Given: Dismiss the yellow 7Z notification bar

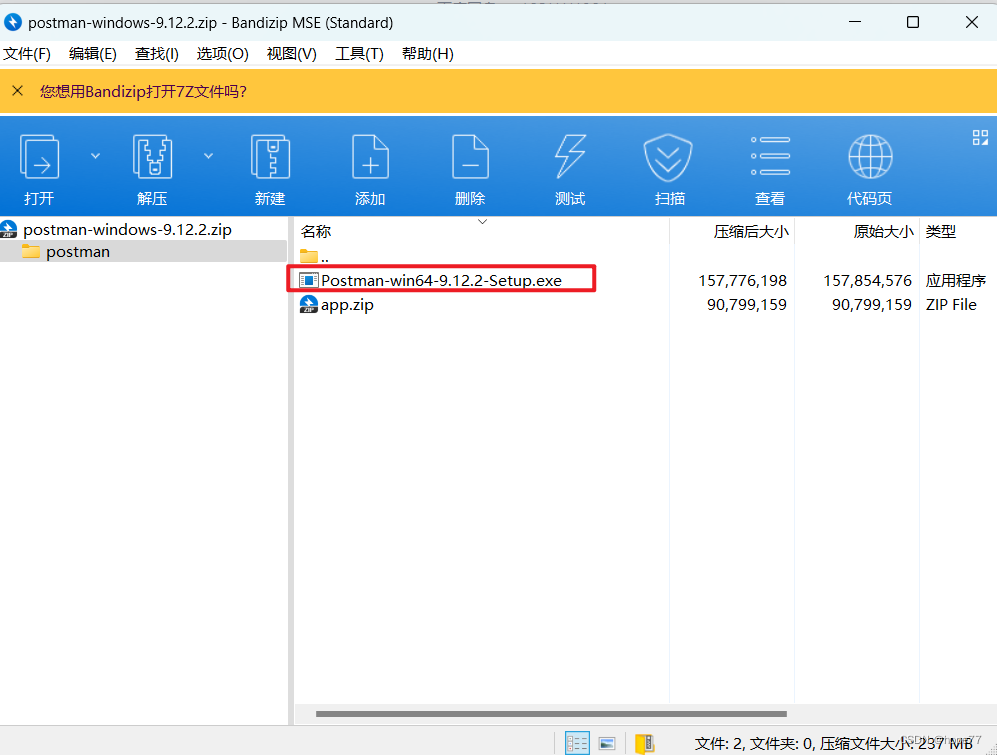Looking at the screenshot, I should point(18,91).
